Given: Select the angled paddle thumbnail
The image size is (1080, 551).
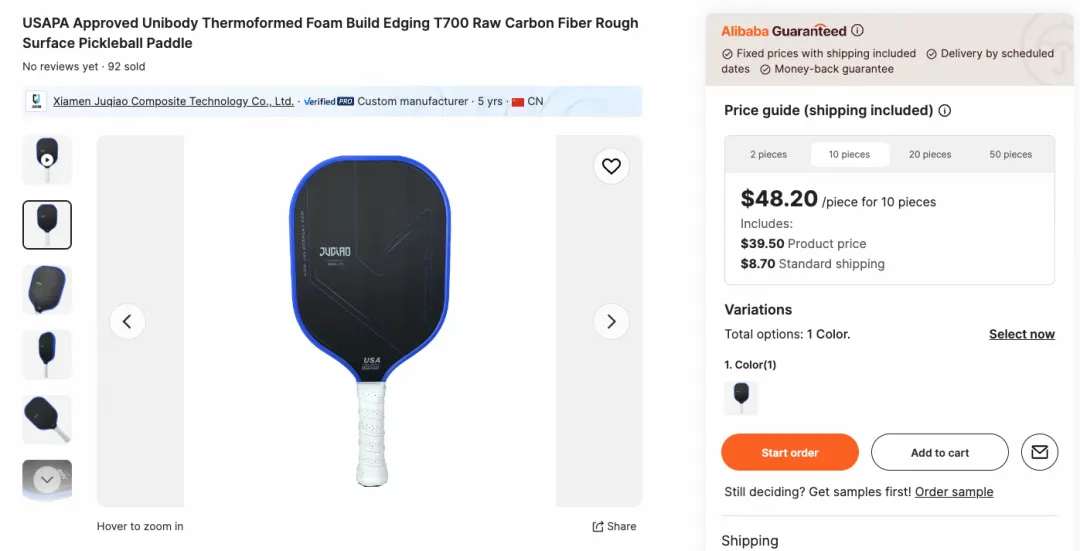Looking at the screenshot, I should tap(47, 419).
